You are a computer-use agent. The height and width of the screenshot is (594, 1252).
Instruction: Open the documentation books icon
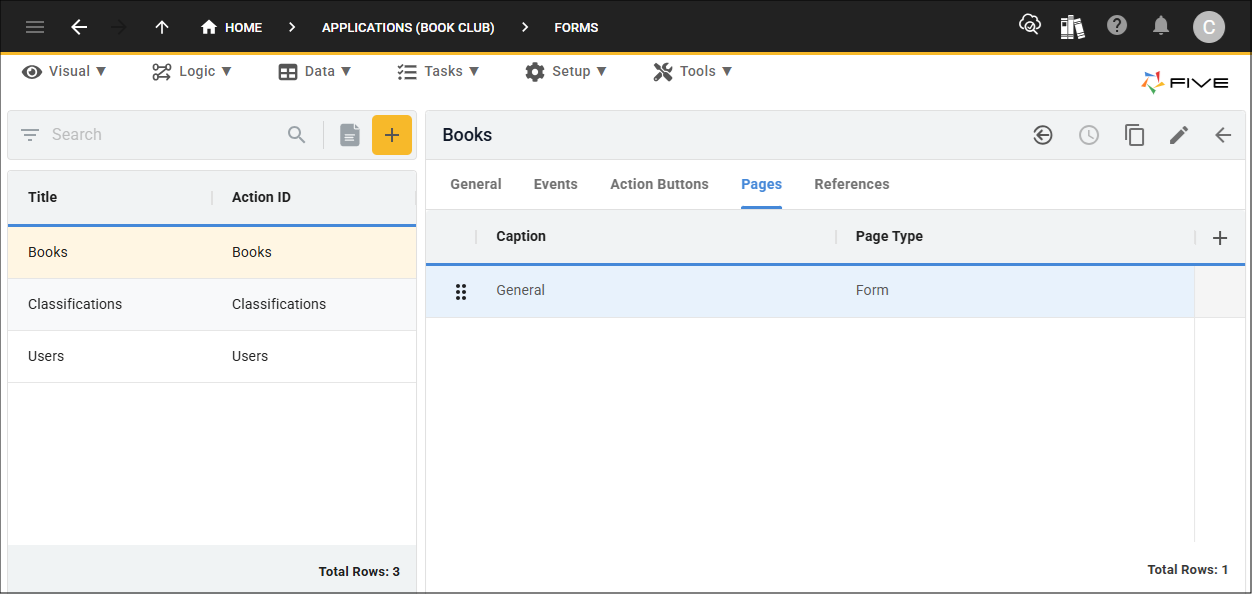(1073, 27)
